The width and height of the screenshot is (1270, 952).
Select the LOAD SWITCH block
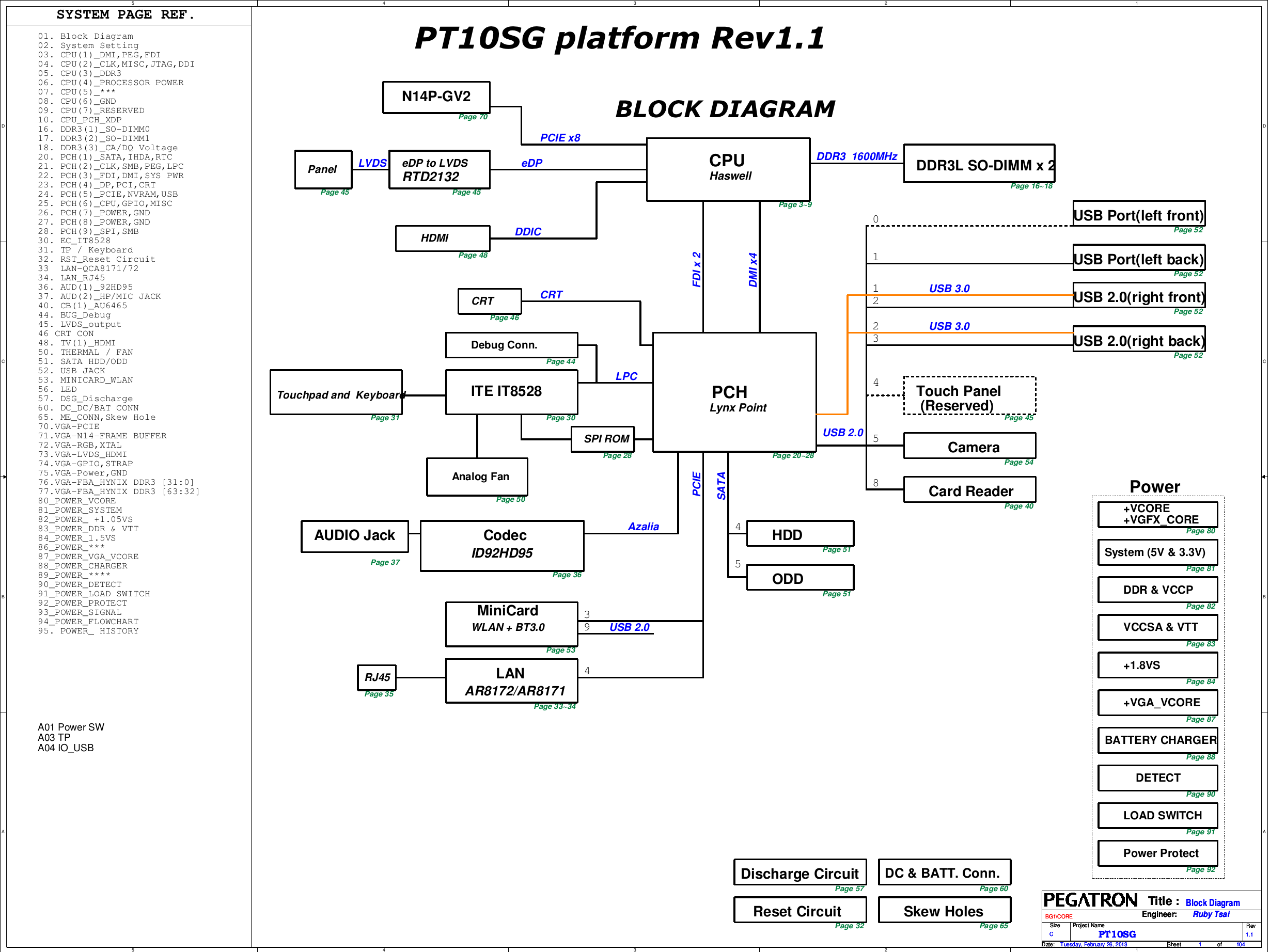coord(1158,815)
